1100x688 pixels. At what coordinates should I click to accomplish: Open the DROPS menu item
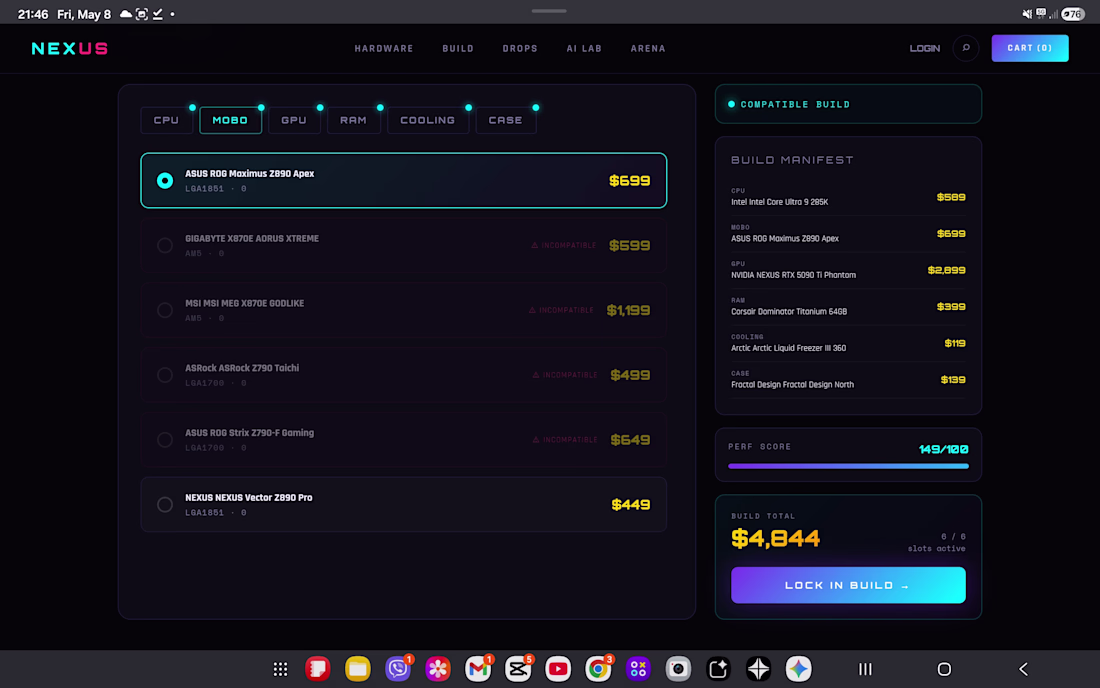click(520, 48)
